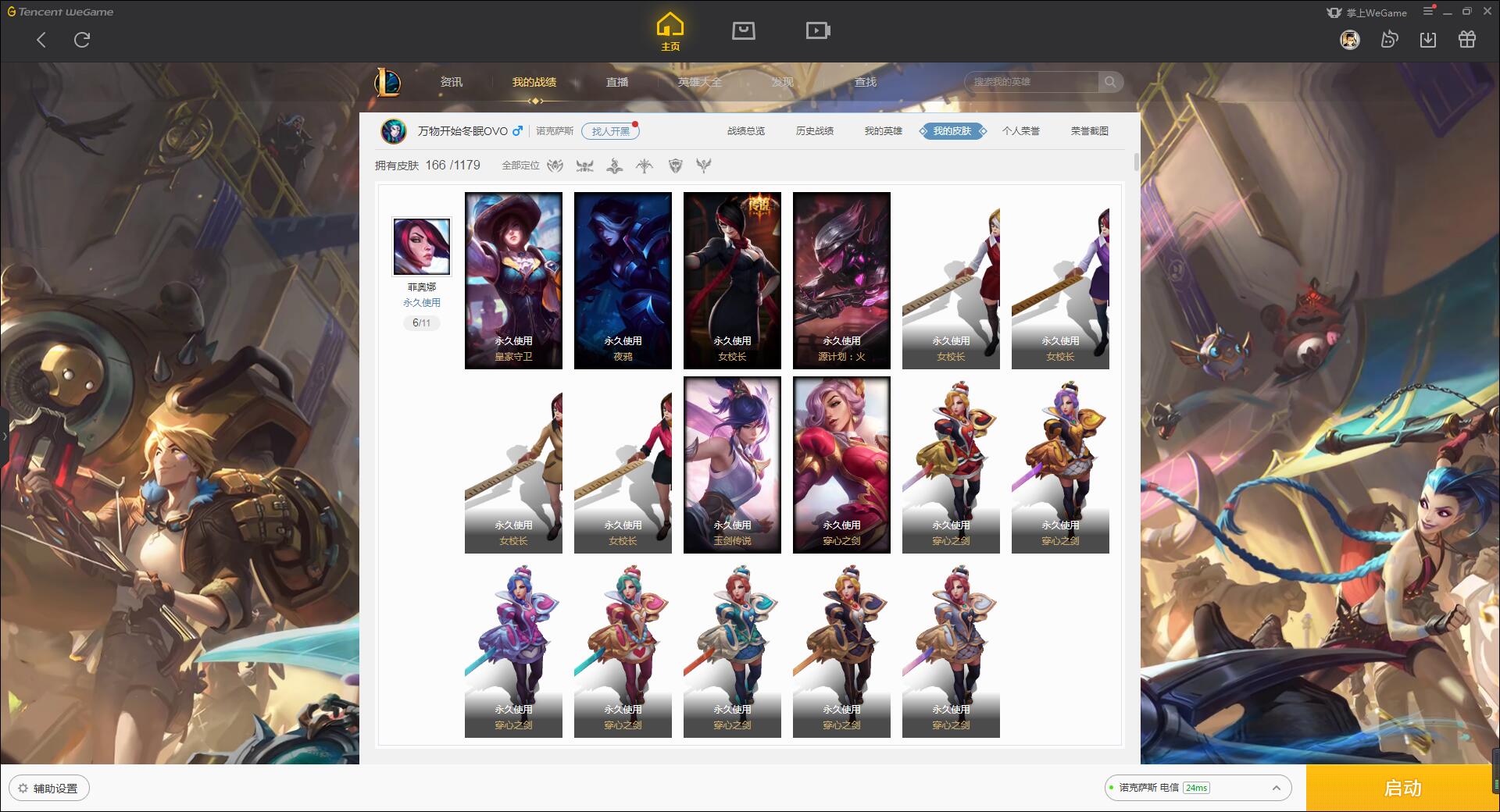Click the skin list vertical scrollbar
This screenshot has width=1500, height=812.
(x=1136, y=162)
